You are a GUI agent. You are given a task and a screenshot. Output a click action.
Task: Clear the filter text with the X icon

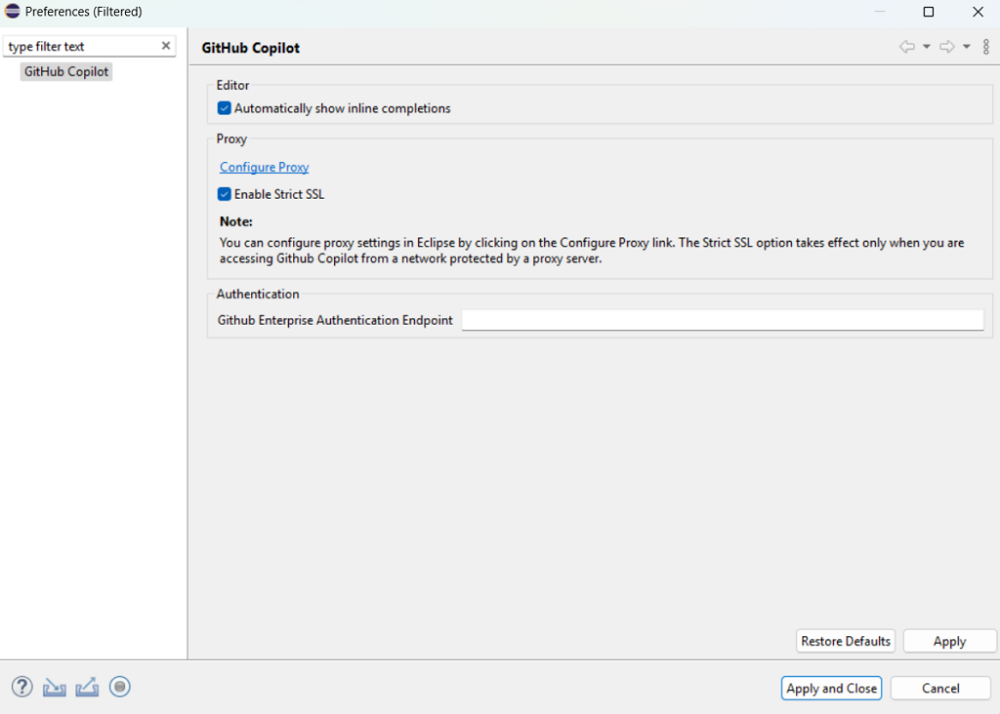[165, 45]
